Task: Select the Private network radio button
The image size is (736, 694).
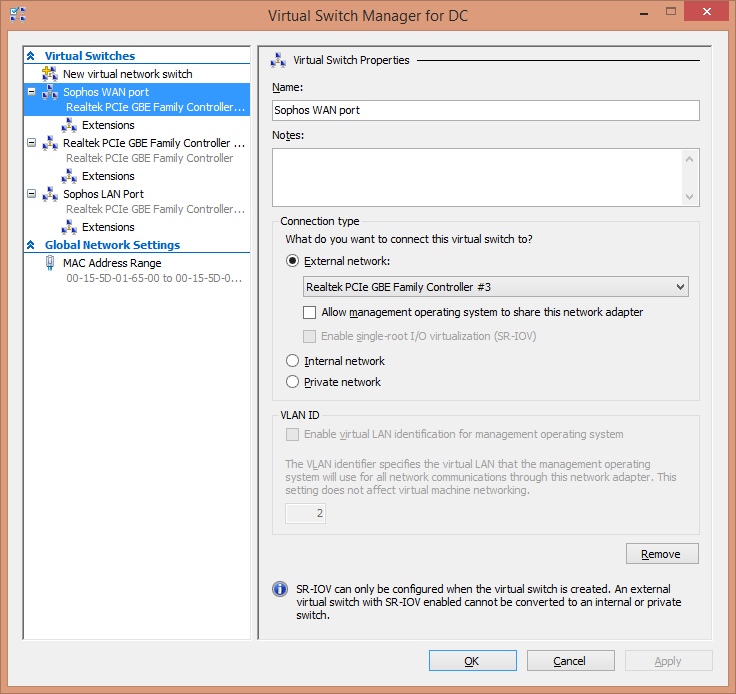Action: [x=292, y=381]
